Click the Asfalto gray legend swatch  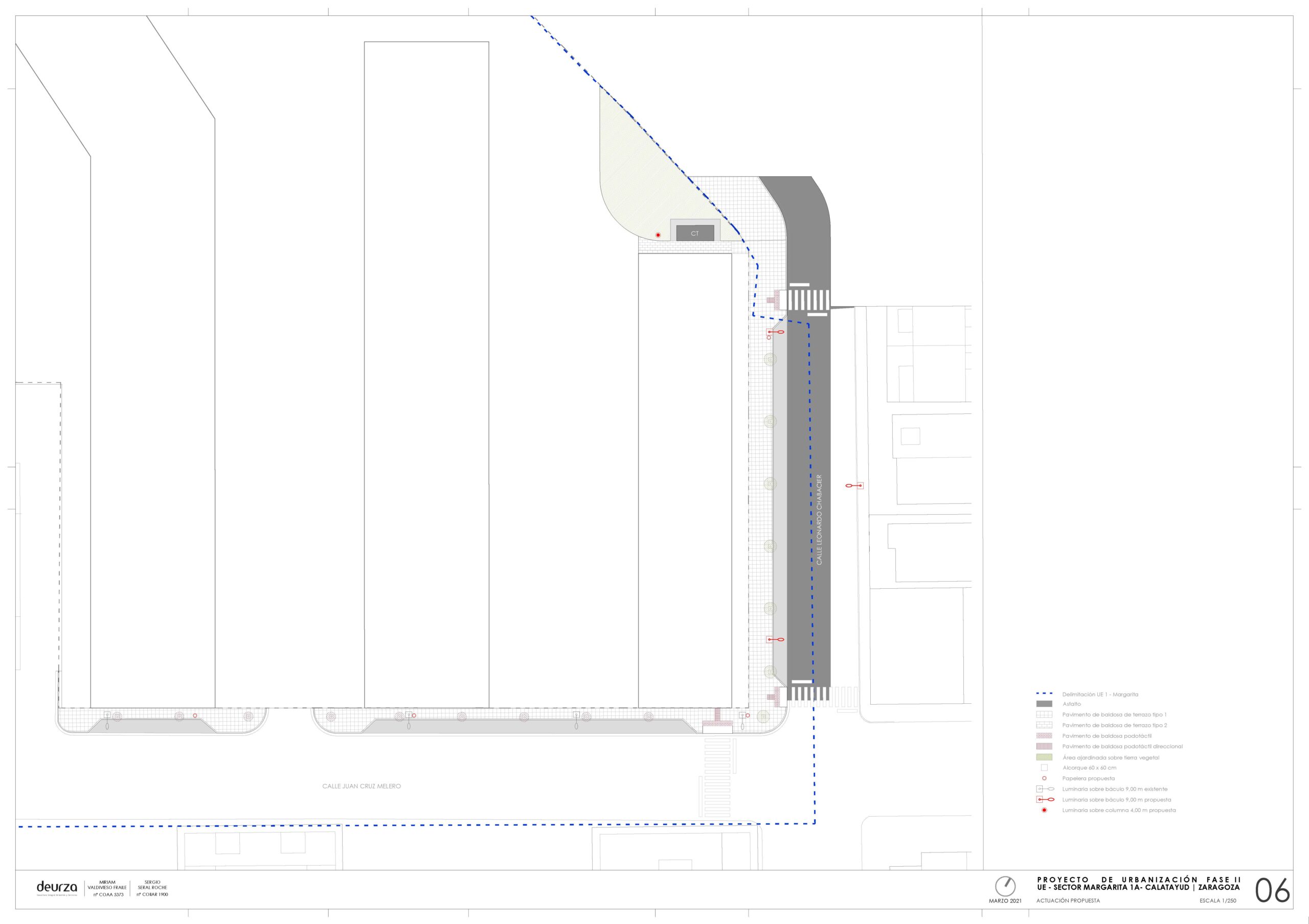point(1044,704)
